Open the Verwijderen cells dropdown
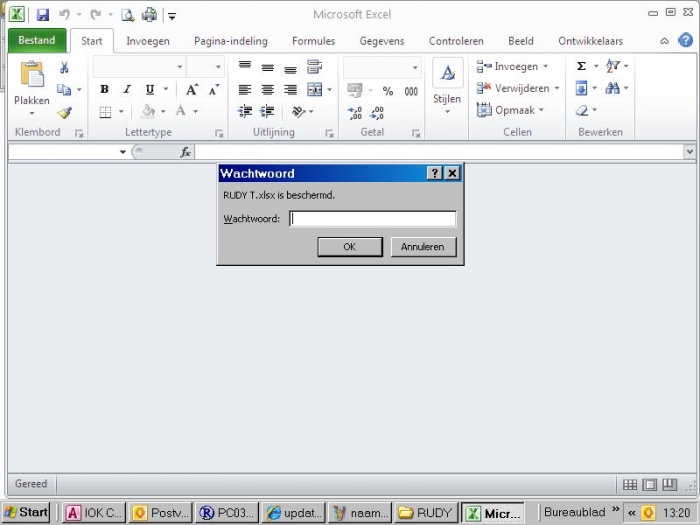700x525 pixels. (557, 88)
